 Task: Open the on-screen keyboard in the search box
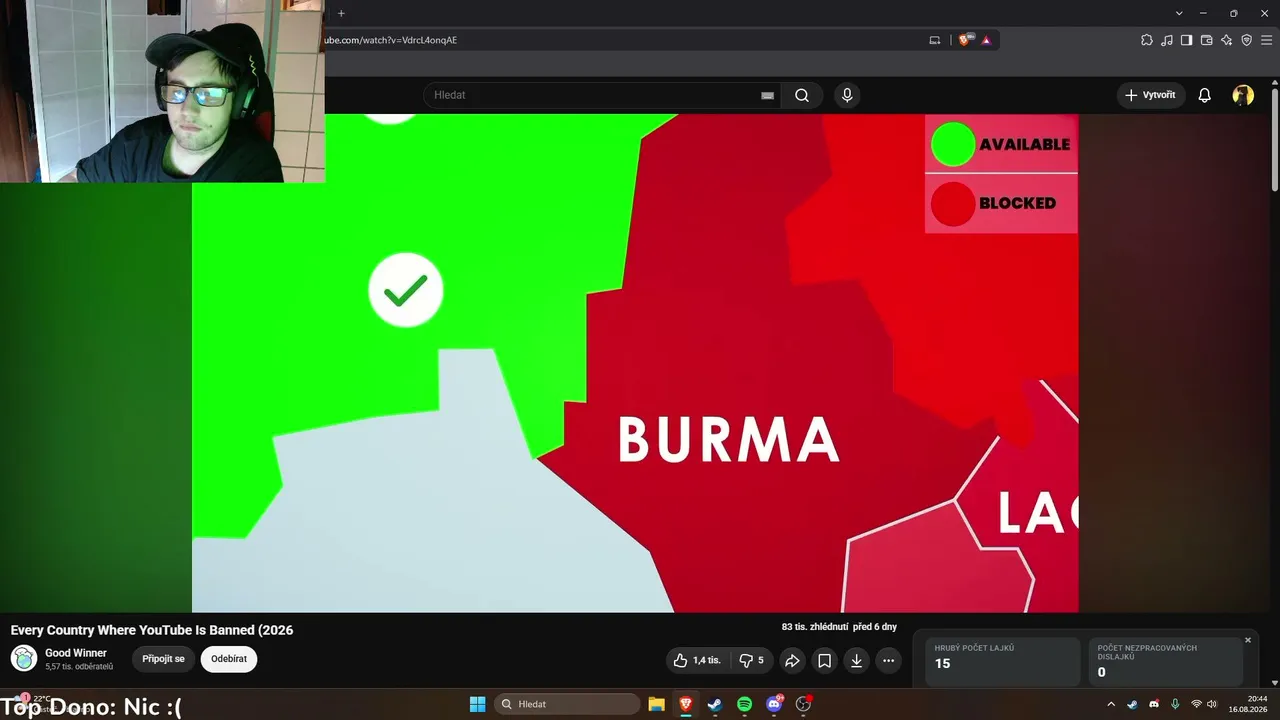767,95
